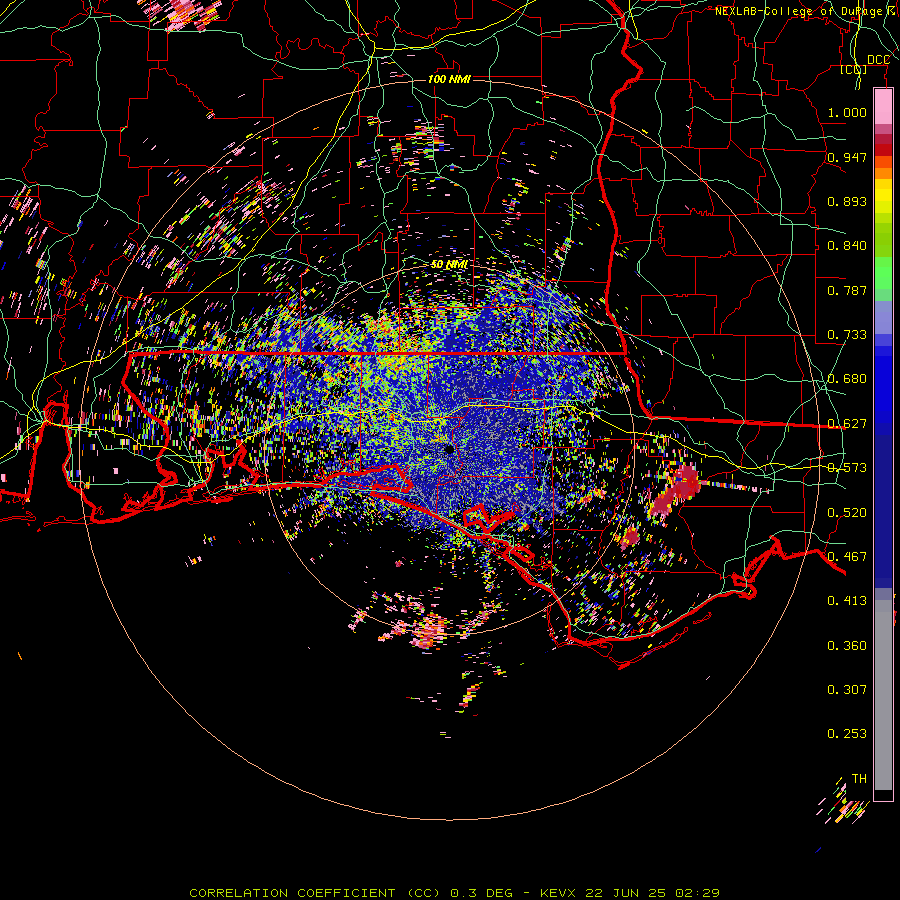This screenshot has height=900, width=900.
Task: Select the 0.787 scale value
Action: (847, 290)
